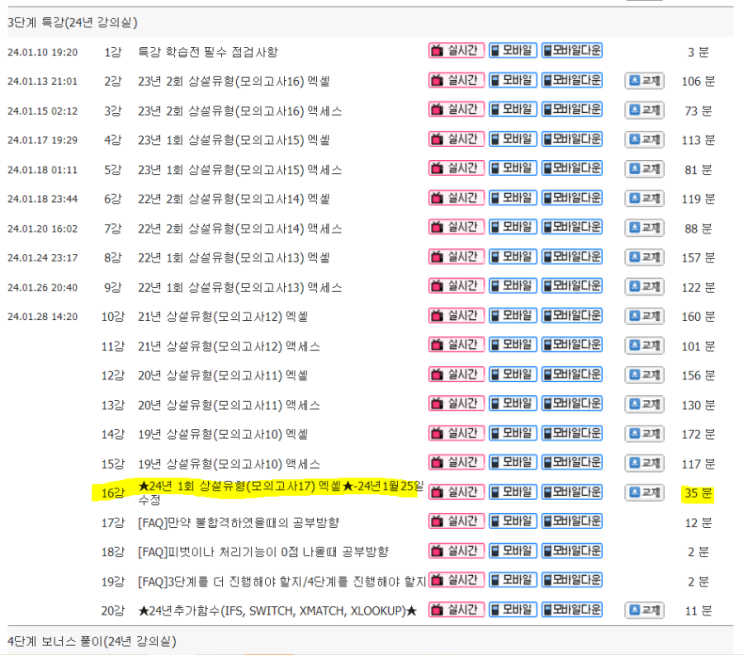Play 실시간 for lecture 5강

456,168
